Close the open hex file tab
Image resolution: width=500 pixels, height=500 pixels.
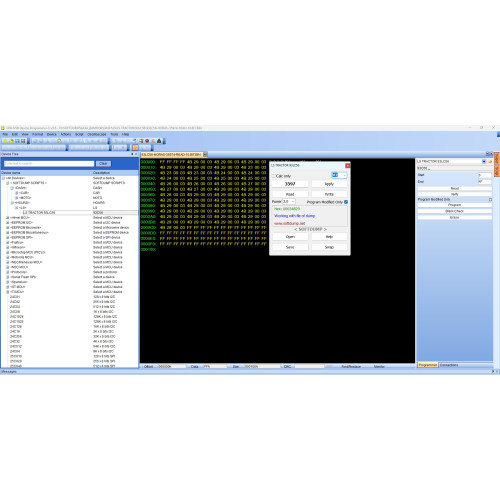click(x=205, y=154)
